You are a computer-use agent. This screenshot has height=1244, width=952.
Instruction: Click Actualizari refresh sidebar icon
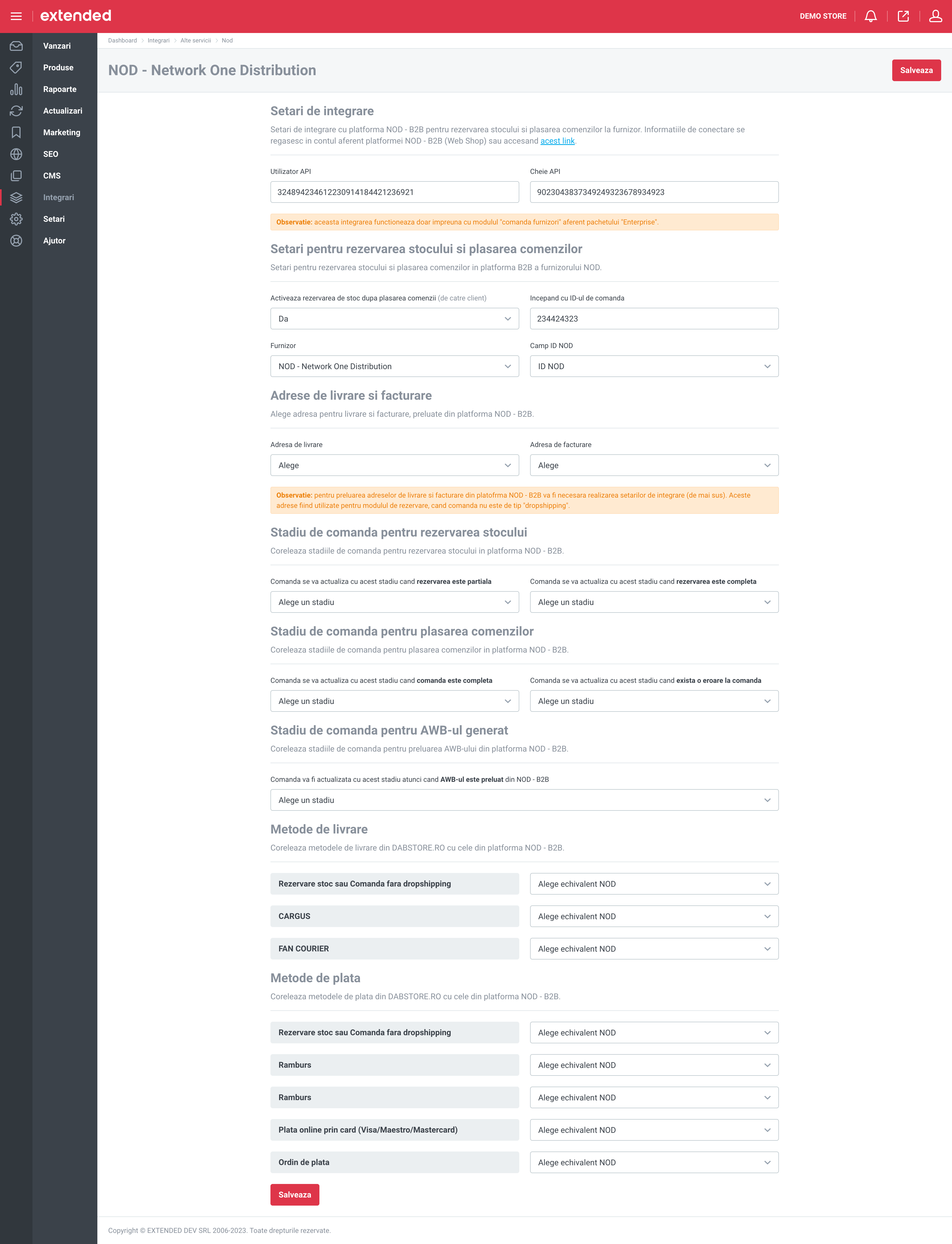pyautogui.click(x=16, y=111)
